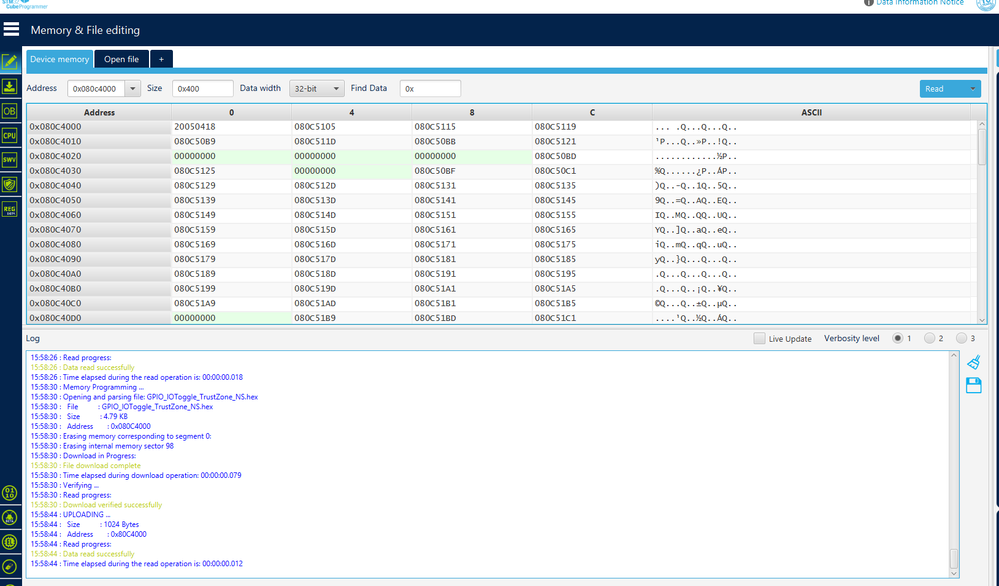Screen dimensions: 999x586
Task: Switch to the Open file tab
Action: (121, 59)
